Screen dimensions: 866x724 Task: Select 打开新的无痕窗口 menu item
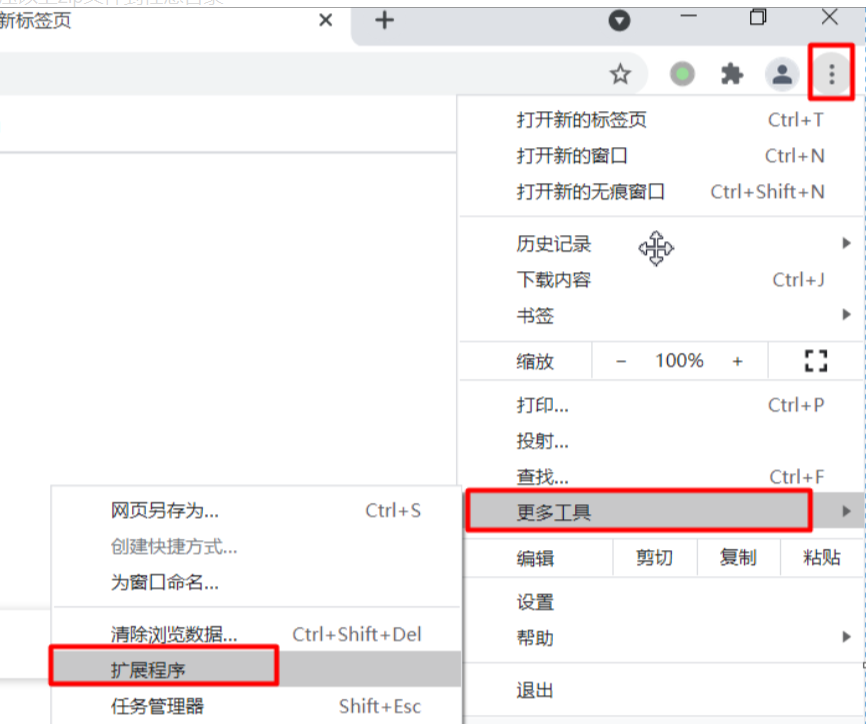click(x=662, y=192)
